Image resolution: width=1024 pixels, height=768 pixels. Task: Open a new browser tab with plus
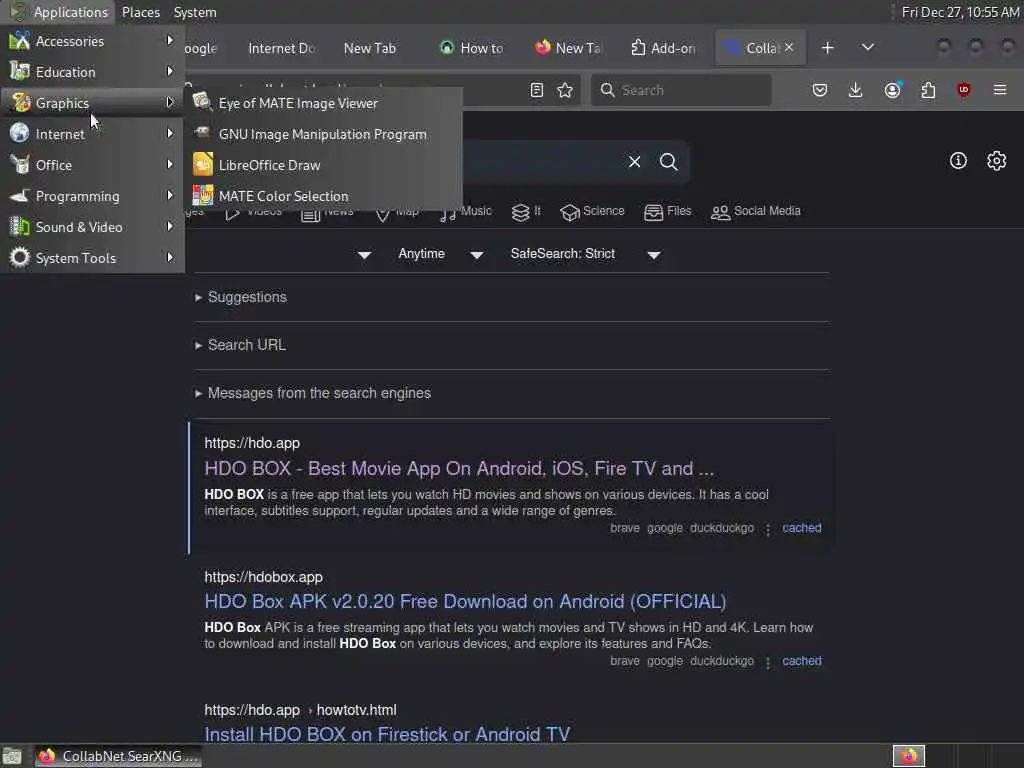coord(827,48)
